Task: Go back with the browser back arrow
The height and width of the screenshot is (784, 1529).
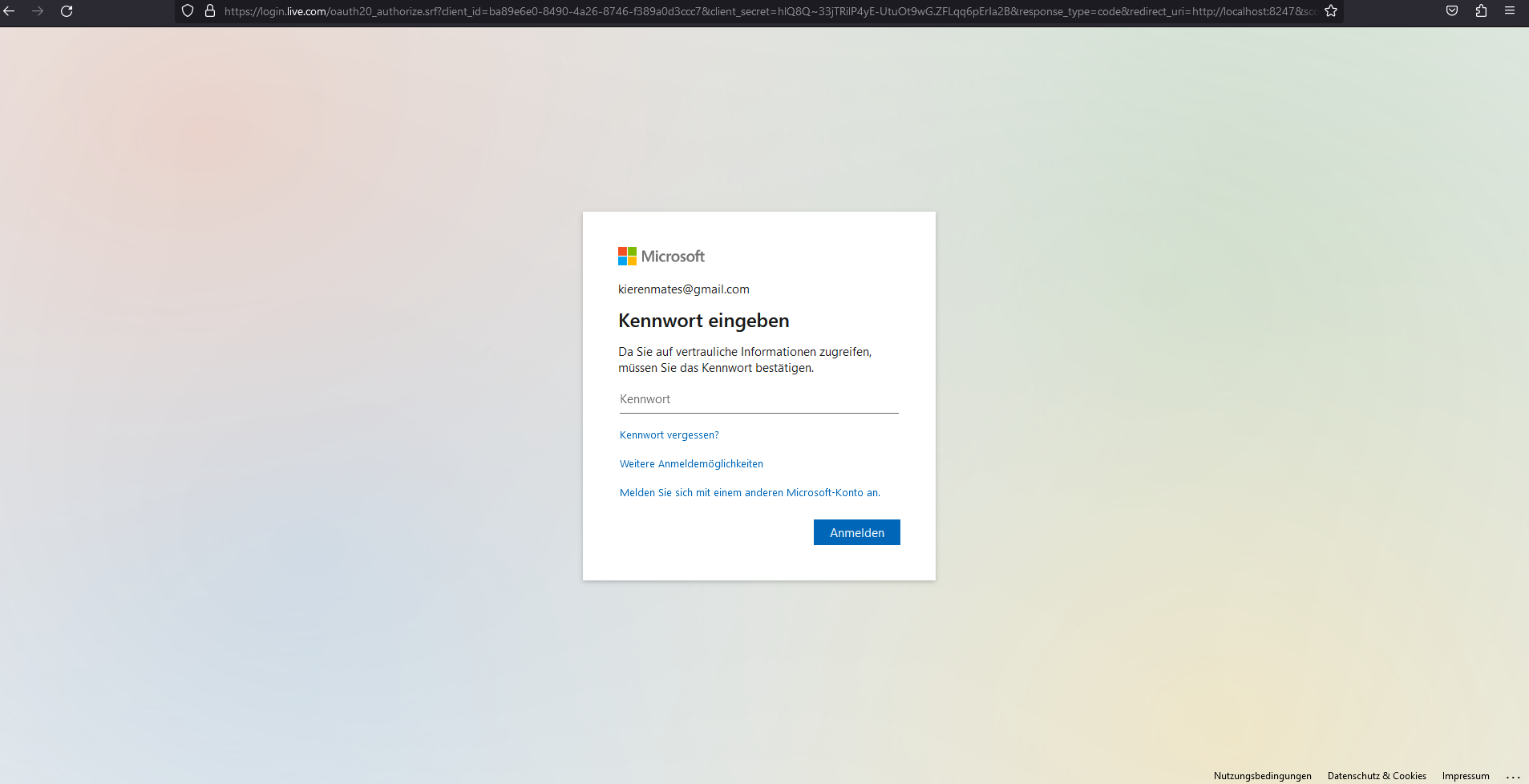Action: [x=10, y=11]
